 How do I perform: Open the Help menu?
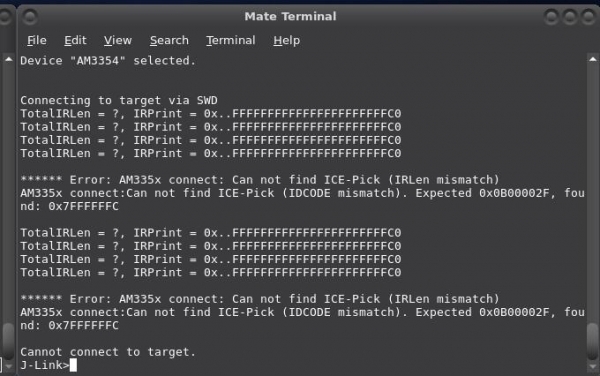(287, 40)
